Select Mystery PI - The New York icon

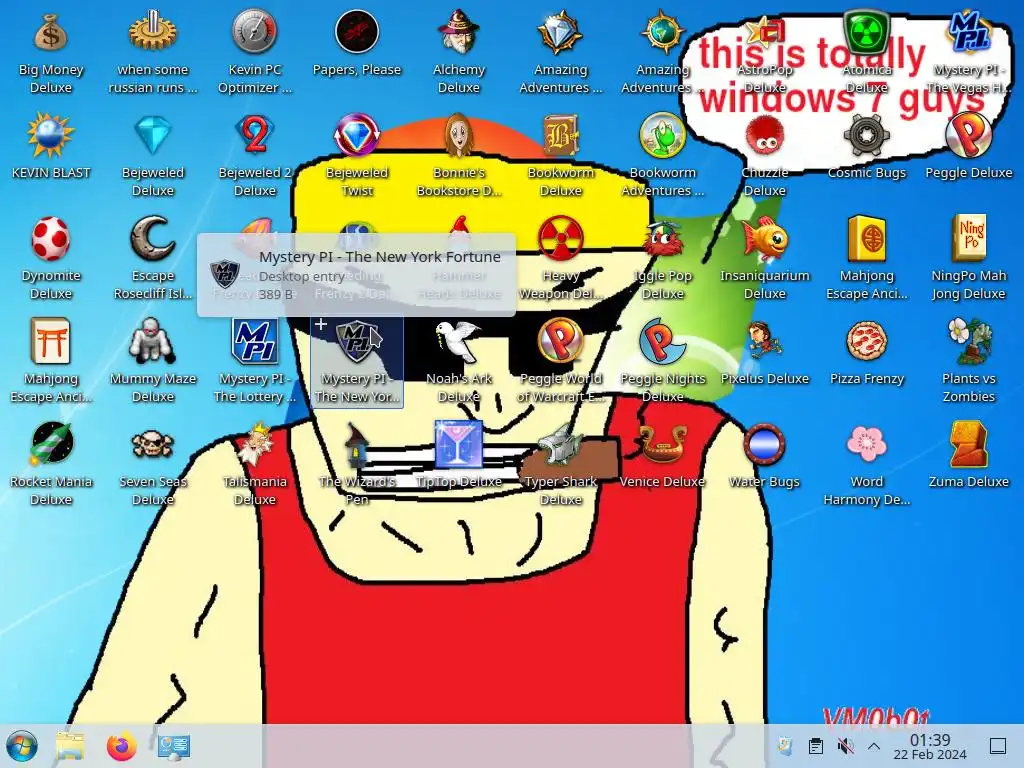[357, 341]
